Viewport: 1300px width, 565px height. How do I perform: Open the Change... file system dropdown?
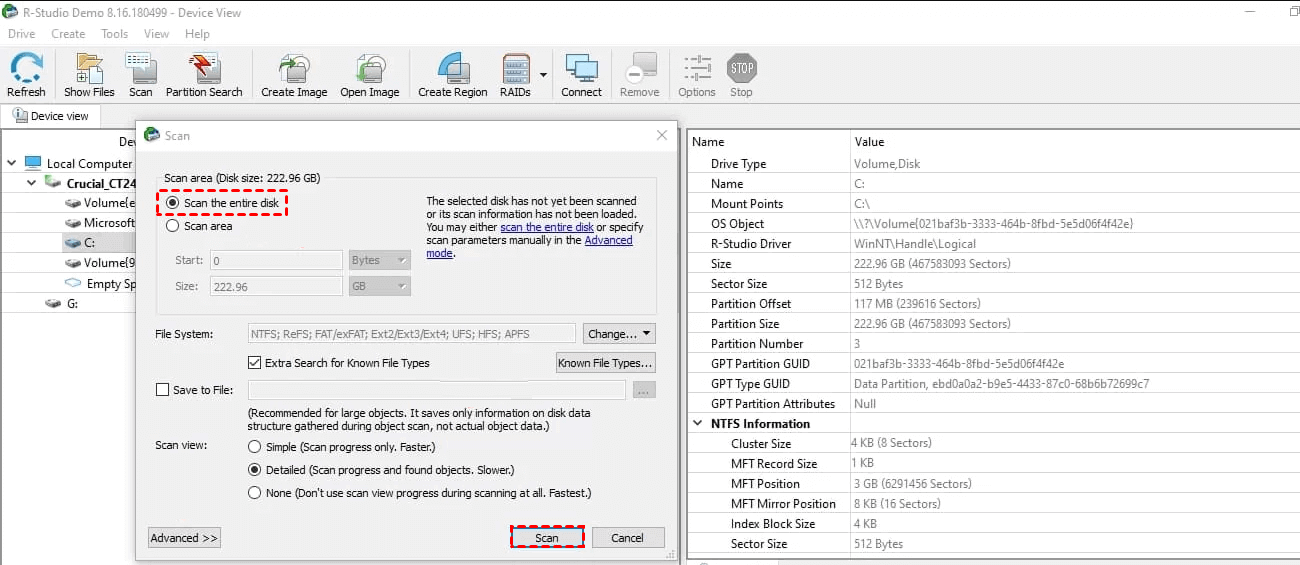619,334
